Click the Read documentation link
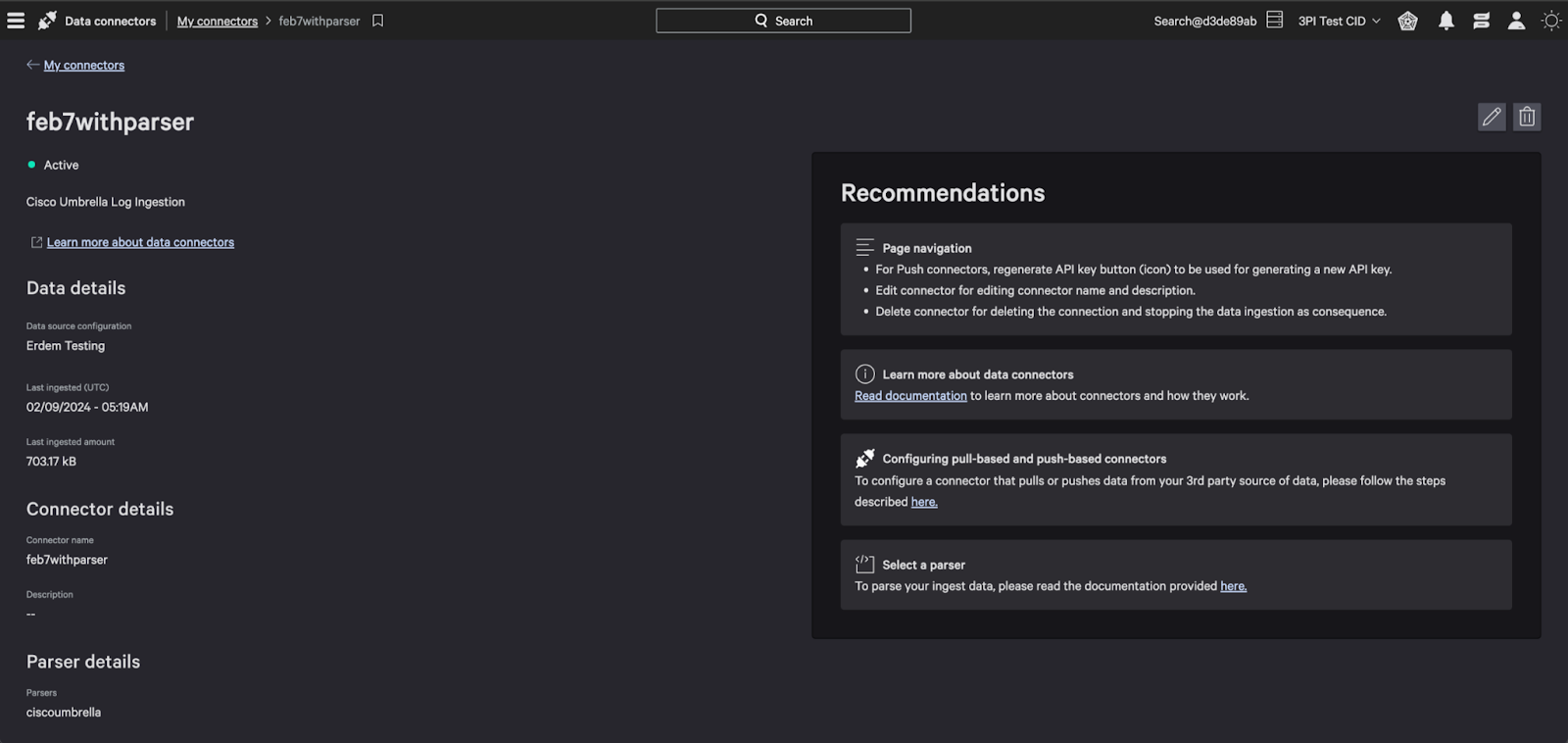This screenshot has height=743, width=1568. [x=910, y=396]
